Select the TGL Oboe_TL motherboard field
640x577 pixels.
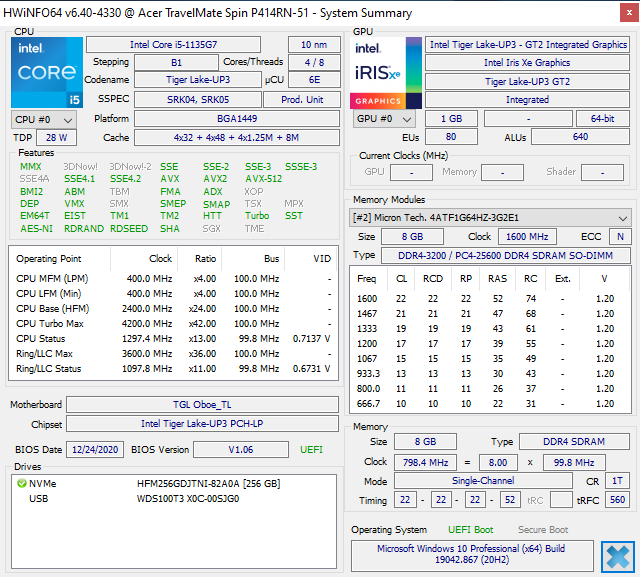point(203,405)
